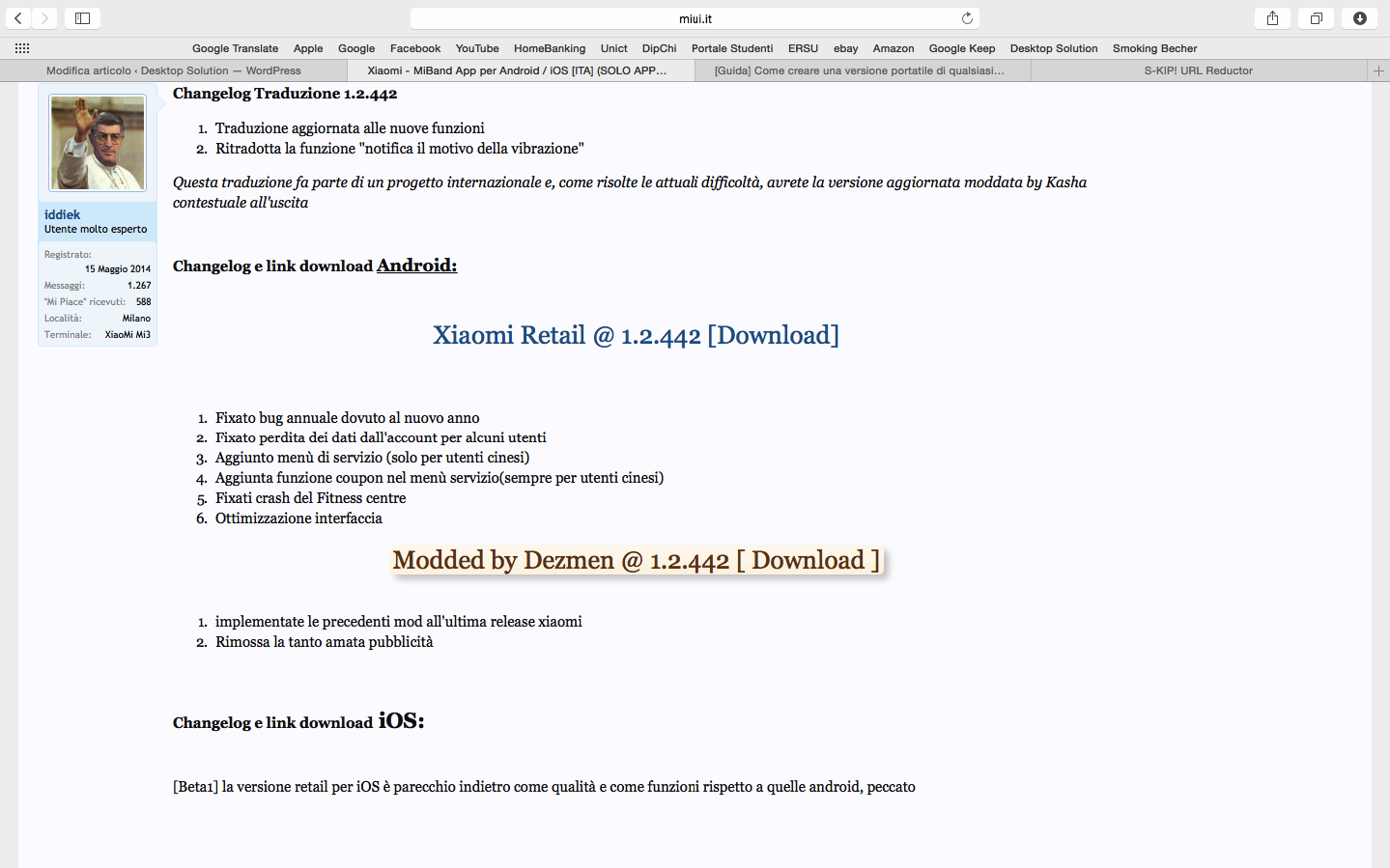Viewport: 1390px width, 868px height.
Task: Click the 'Ritradotta la funzione' list item
Action: click(400, 149)
